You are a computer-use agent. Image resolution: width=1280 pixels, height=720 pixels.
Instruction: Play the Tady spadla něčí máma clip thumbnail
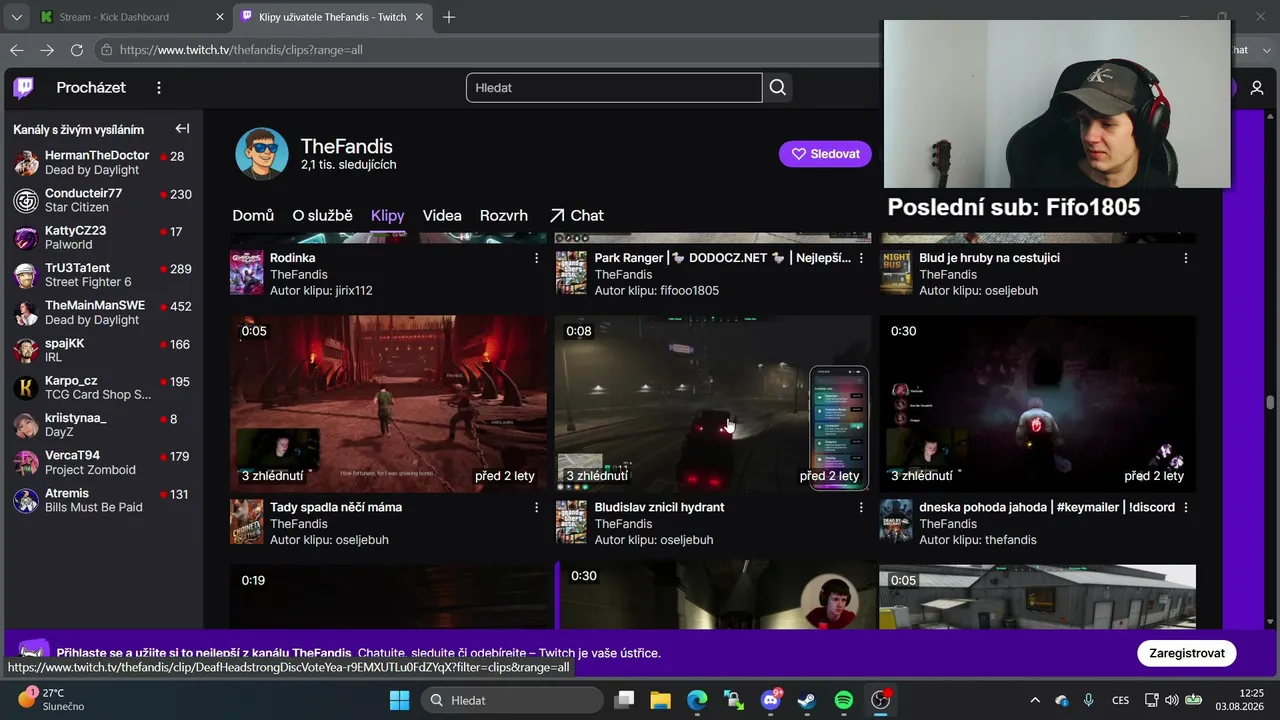389,403
